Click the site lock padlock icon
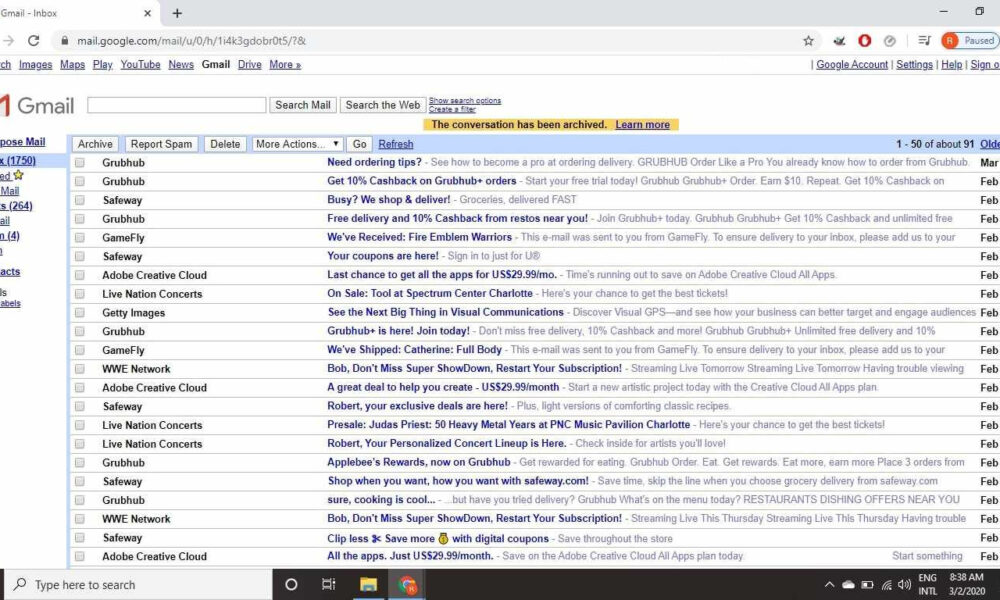 pos(64,41)
